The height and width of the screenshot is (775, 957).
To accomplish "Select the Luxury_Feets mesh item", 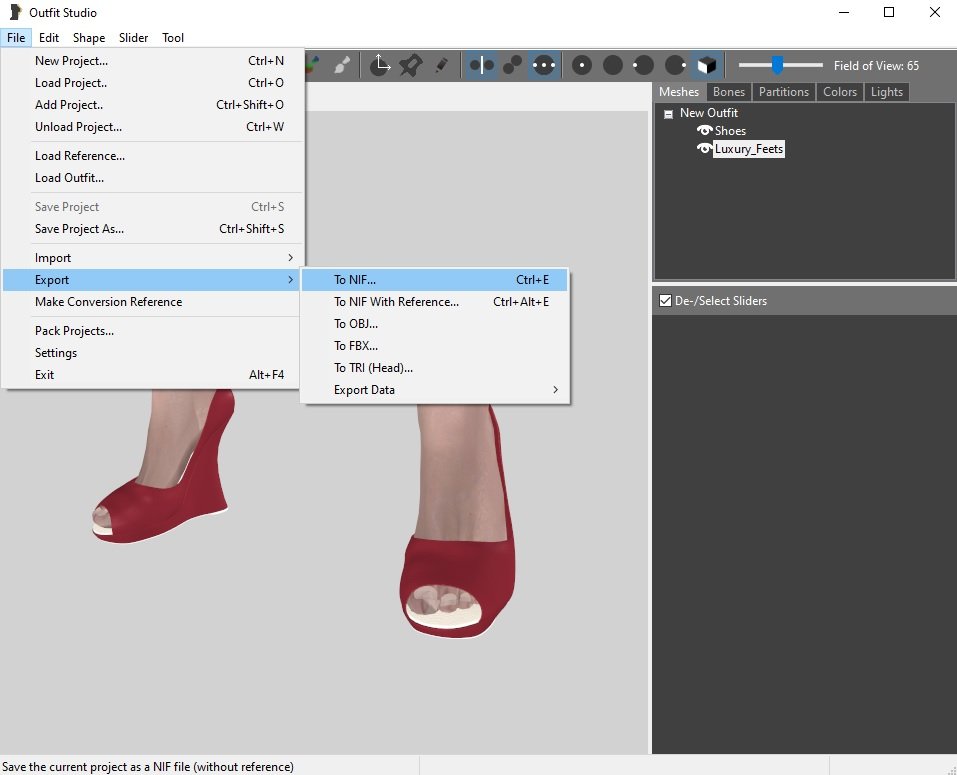I will click(x=749, y=149).
